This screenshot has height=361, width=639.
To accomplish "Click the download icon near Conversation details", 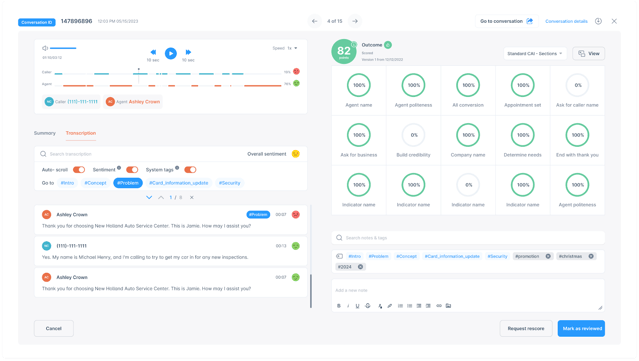I will point(598,21).
